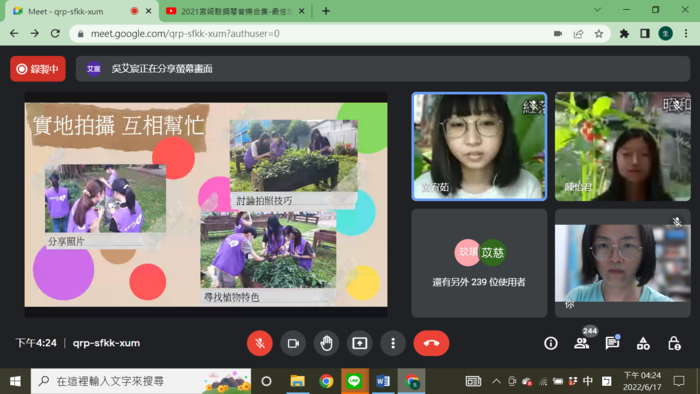Open the activities shapes icon
The image size is (700, 394).
click(x=643, y=343)
